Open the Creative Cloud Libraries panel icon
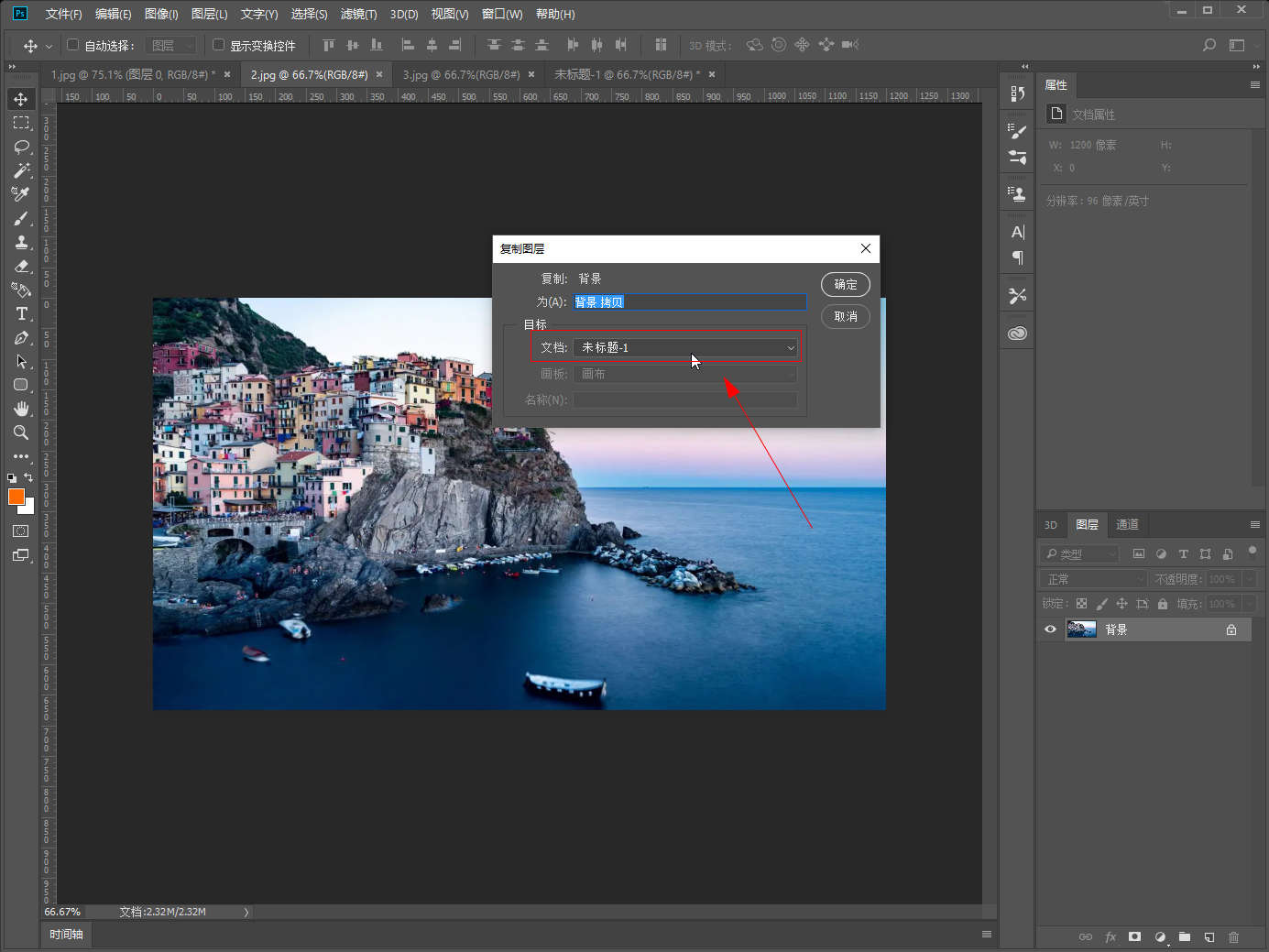The height and width of the screenshot is (952, 1269). pyautogui.click(x=1017, y=334)
